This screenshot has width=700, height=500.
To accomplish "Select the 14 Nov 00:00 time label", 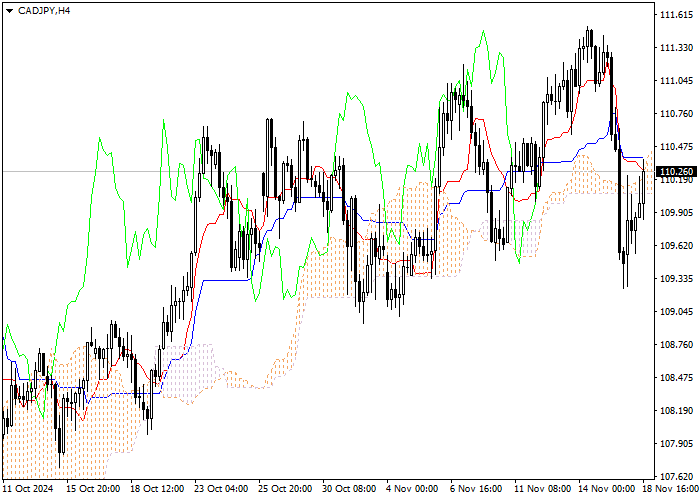I will (x=606, y=489).
